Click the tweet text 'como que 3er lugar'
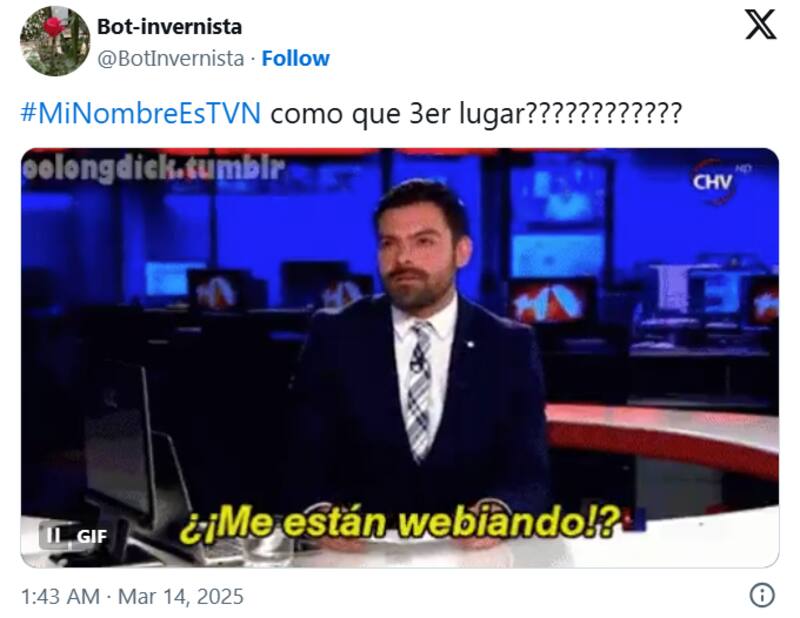 397,113
